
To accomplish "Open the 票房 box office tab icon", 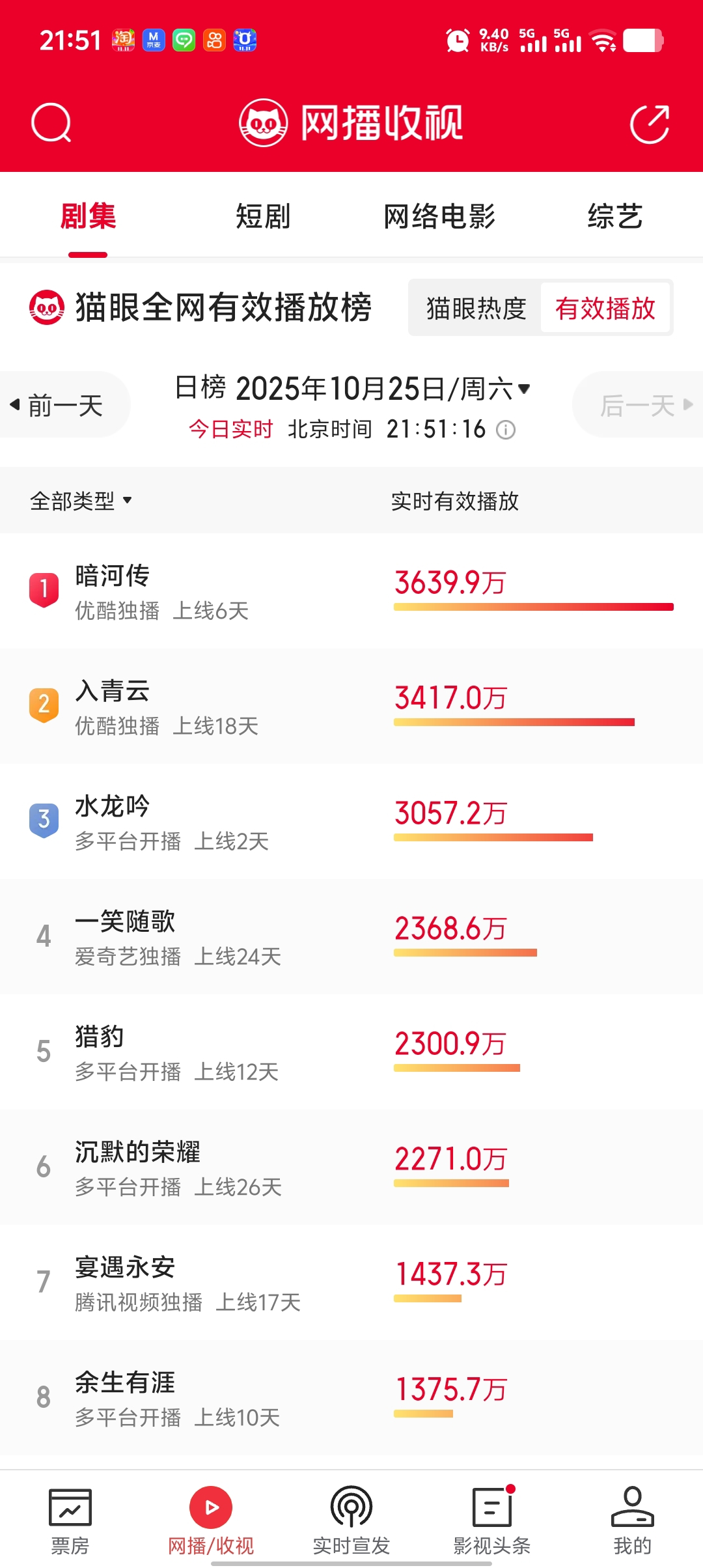I will point(70,1509).
